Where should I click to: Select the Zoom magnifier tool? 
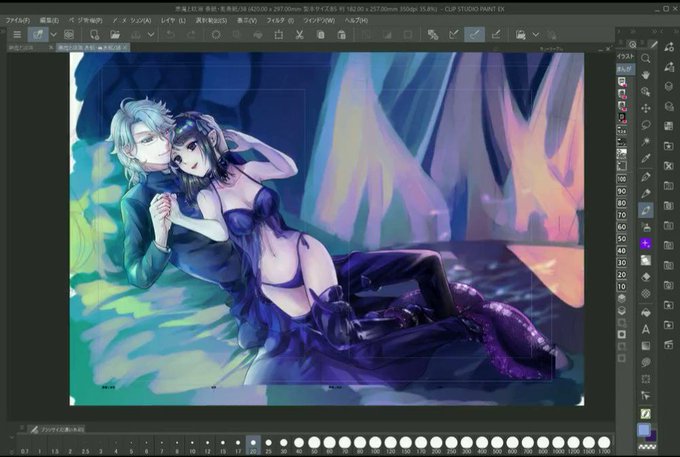pyautogui.click(x=646, y=59)
